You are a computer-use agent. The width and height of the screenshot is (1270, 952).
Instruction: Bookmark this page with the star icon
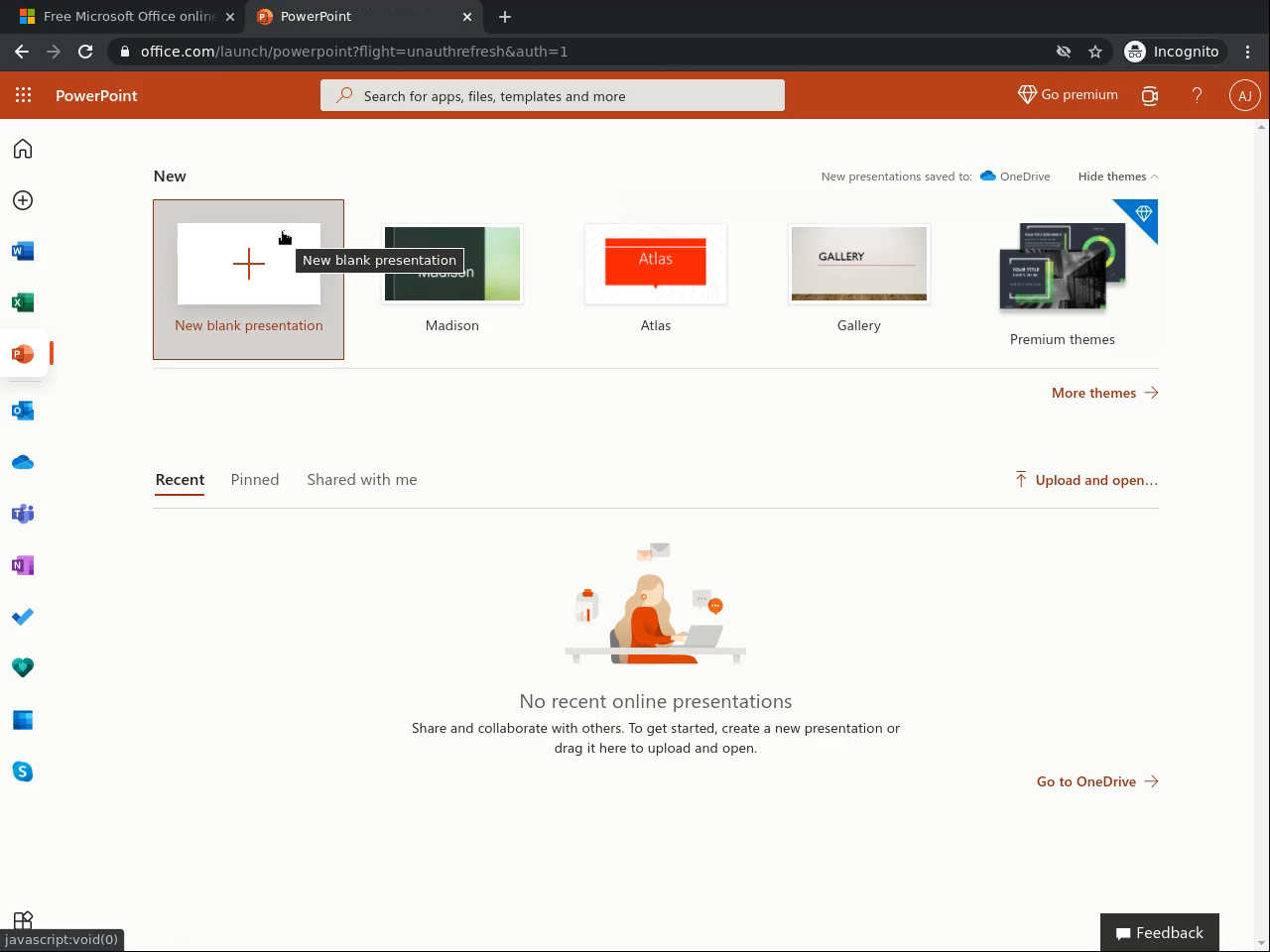1095,52
